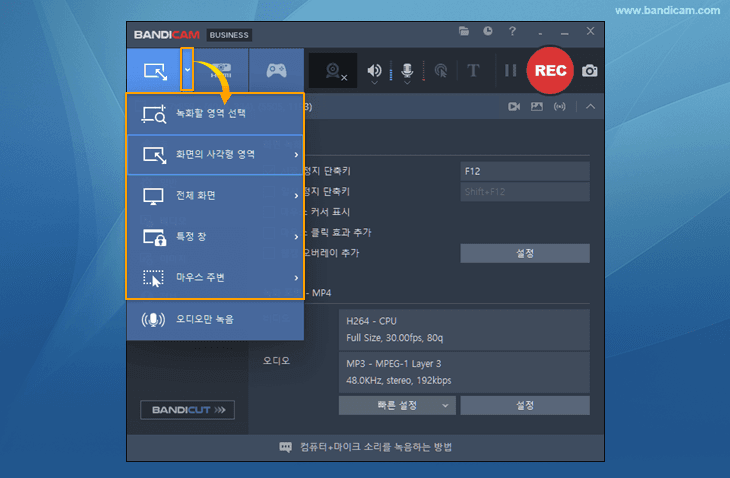Take a screenshot with camera icon
The height and width of the screenshot is (478, 730).
pos(589,71)
